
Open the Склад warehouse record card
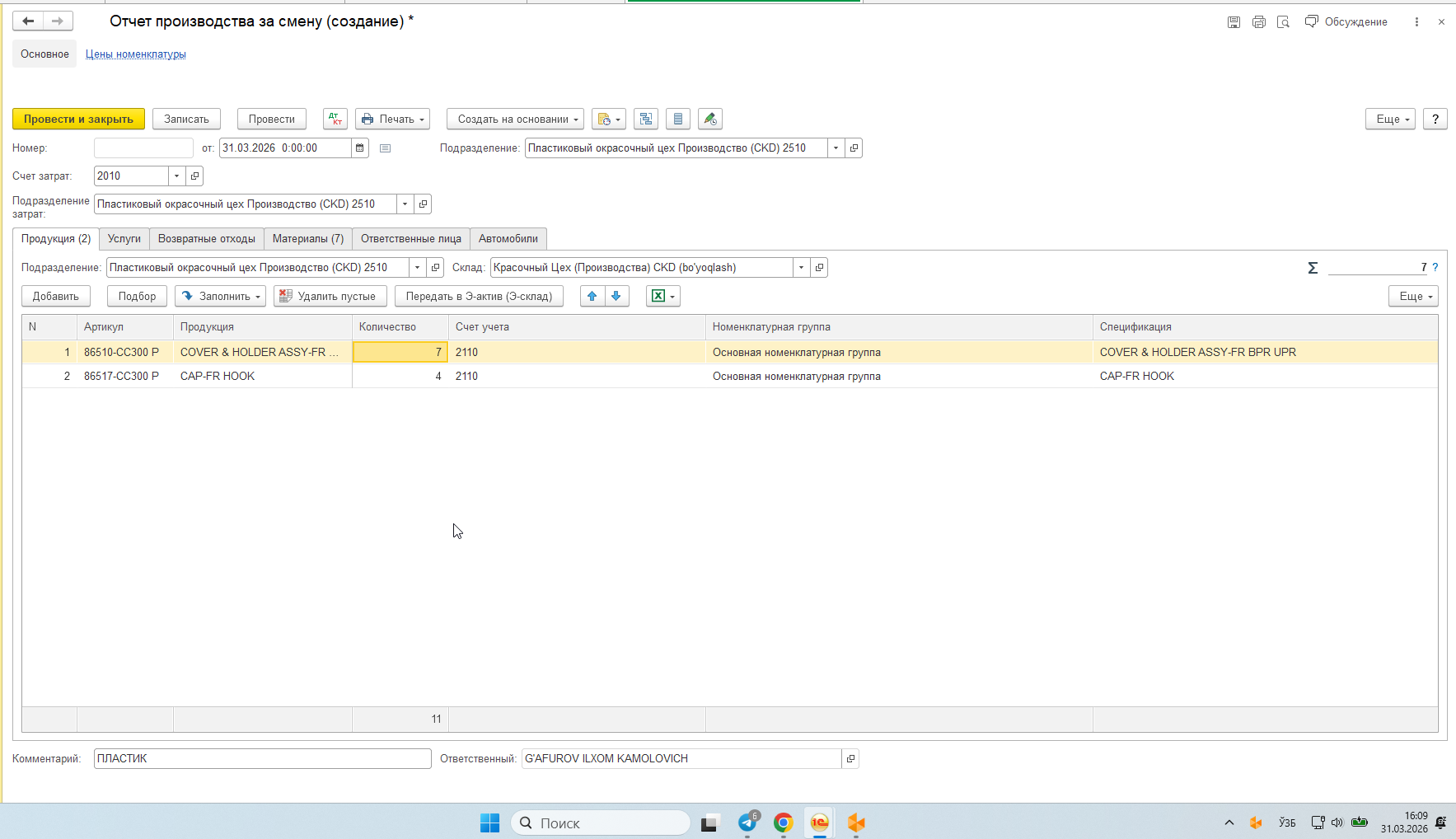point(819,268)
